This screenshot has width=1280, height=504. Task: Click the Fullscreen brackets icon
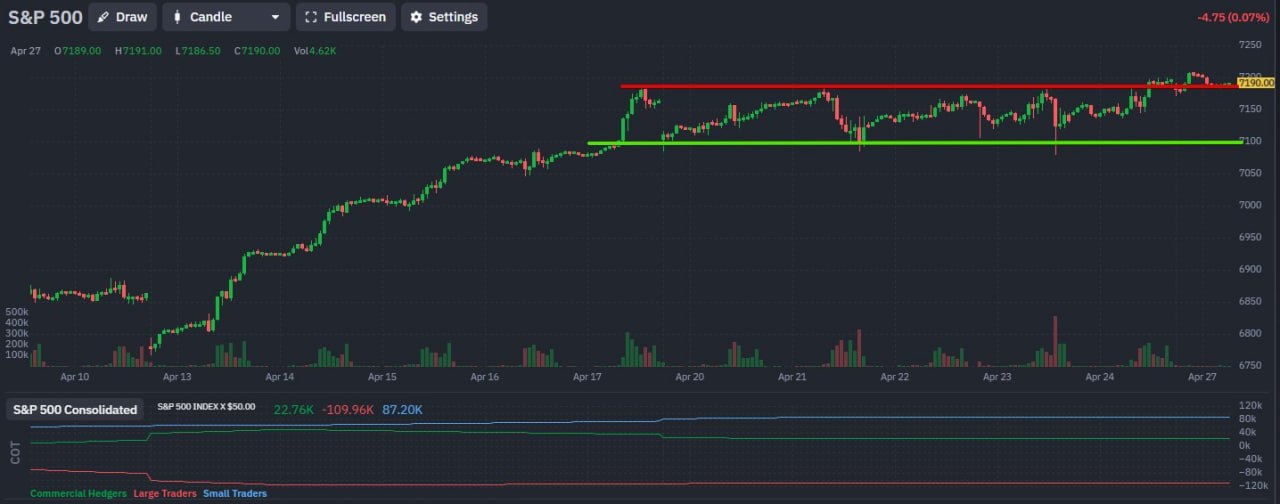click(x=310, y=17)
